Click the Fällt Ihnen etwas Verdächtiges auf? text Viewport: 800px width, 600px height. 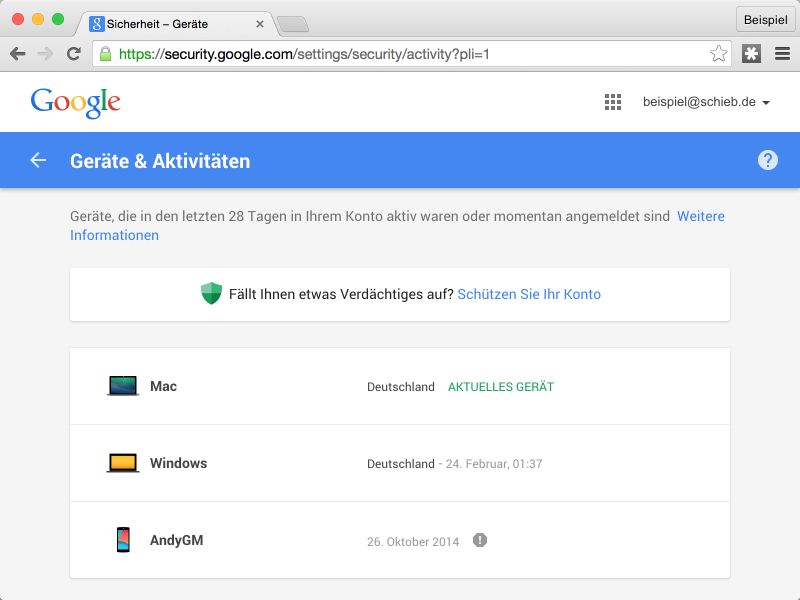tap(341, 294)
